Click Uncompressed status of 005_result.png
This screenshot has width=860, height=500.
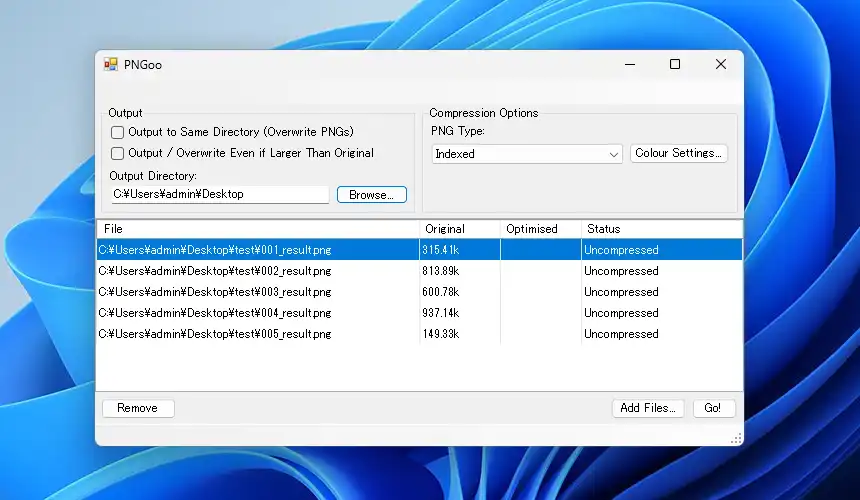pyautogui.click(x=621, y=333)
